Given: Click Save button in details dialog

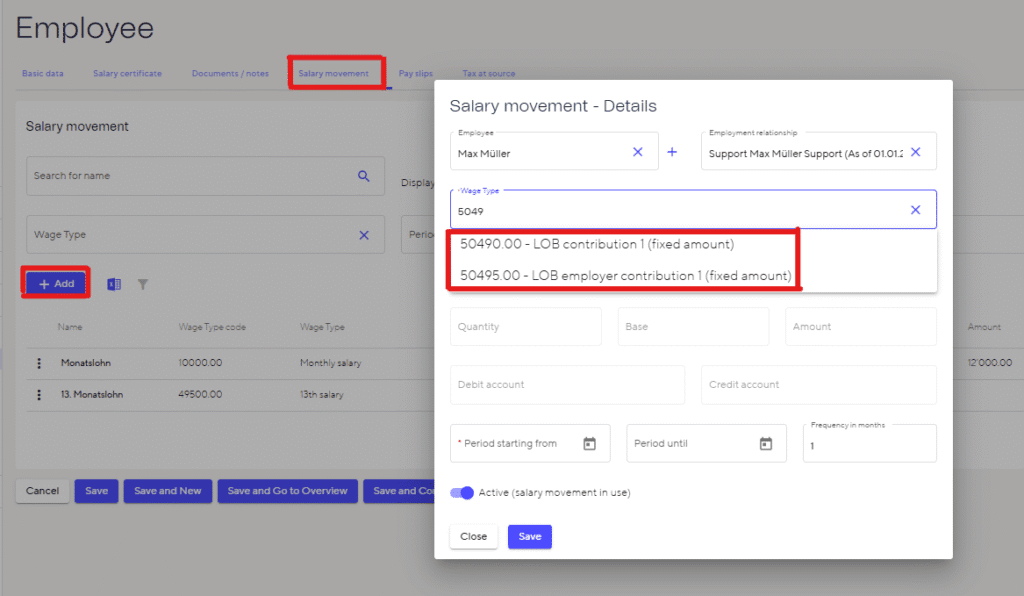Looking at the screenshot, I should 529,537.
